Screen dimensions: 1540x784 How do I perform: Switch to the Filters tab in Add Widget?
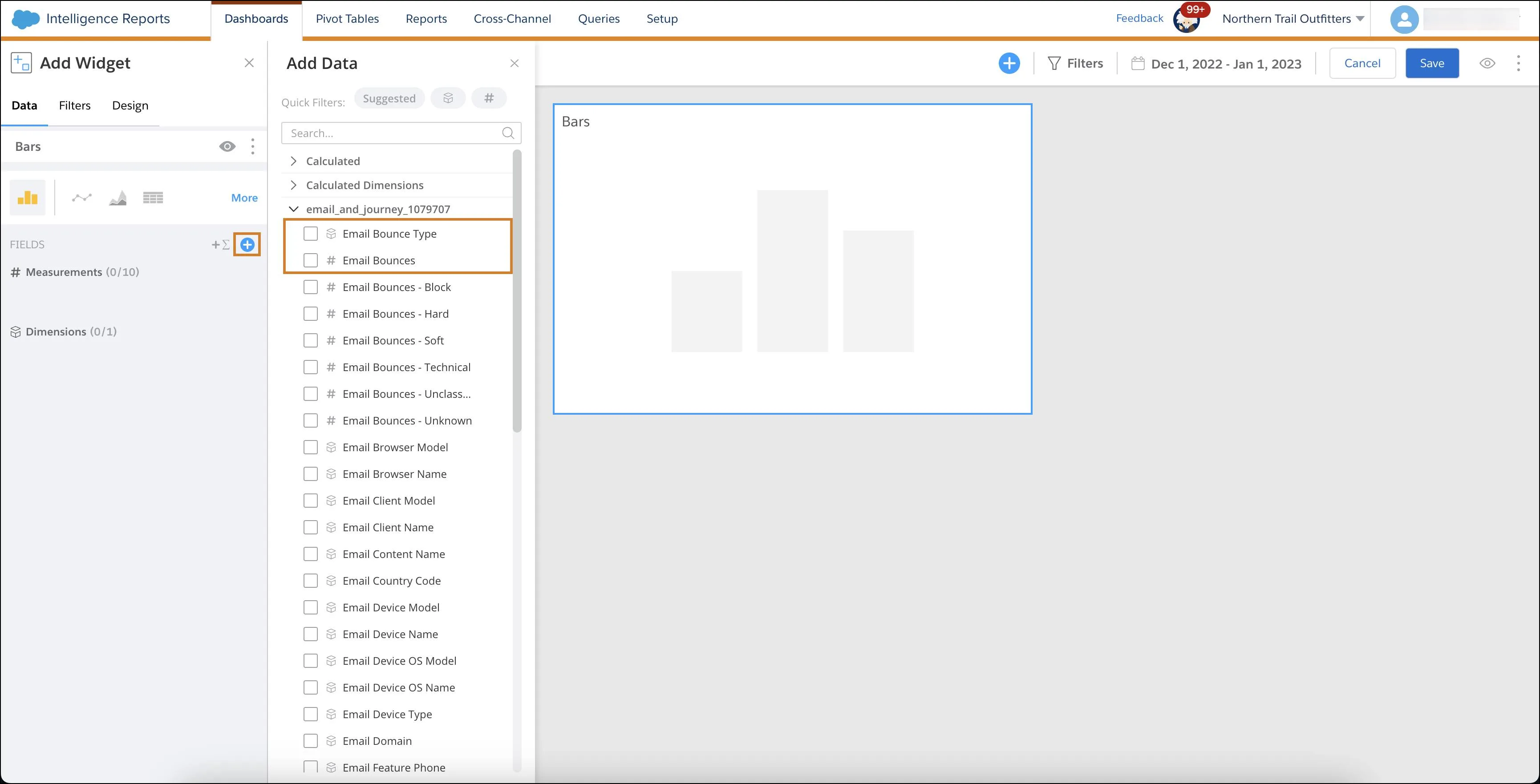(x=75, y=105)
